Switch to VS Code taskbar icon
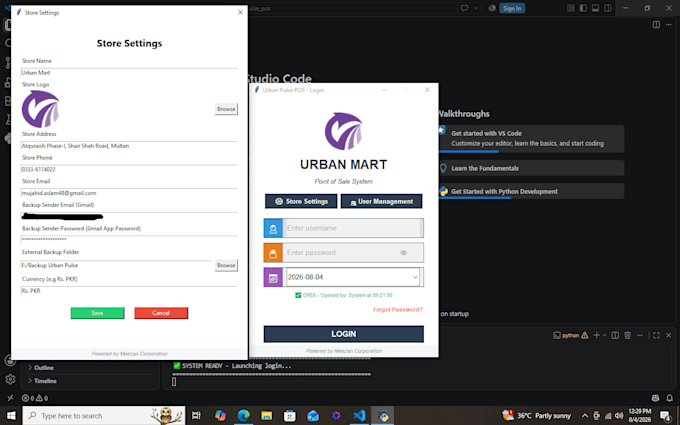The height and width of the screenshot is (425, 680). [359, 415]
